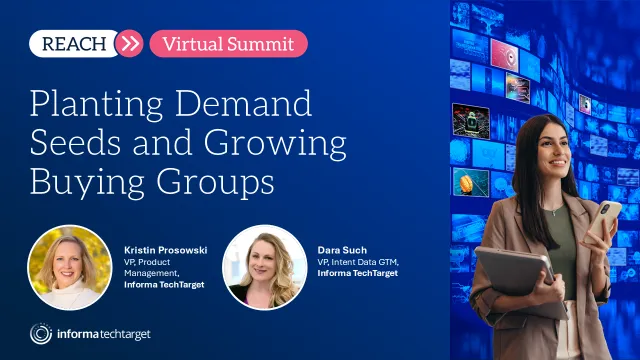This screenshot has width=640, height=360.
Task: Click the Informa TechTarget circular logo icon
Action: pos(41,334)
